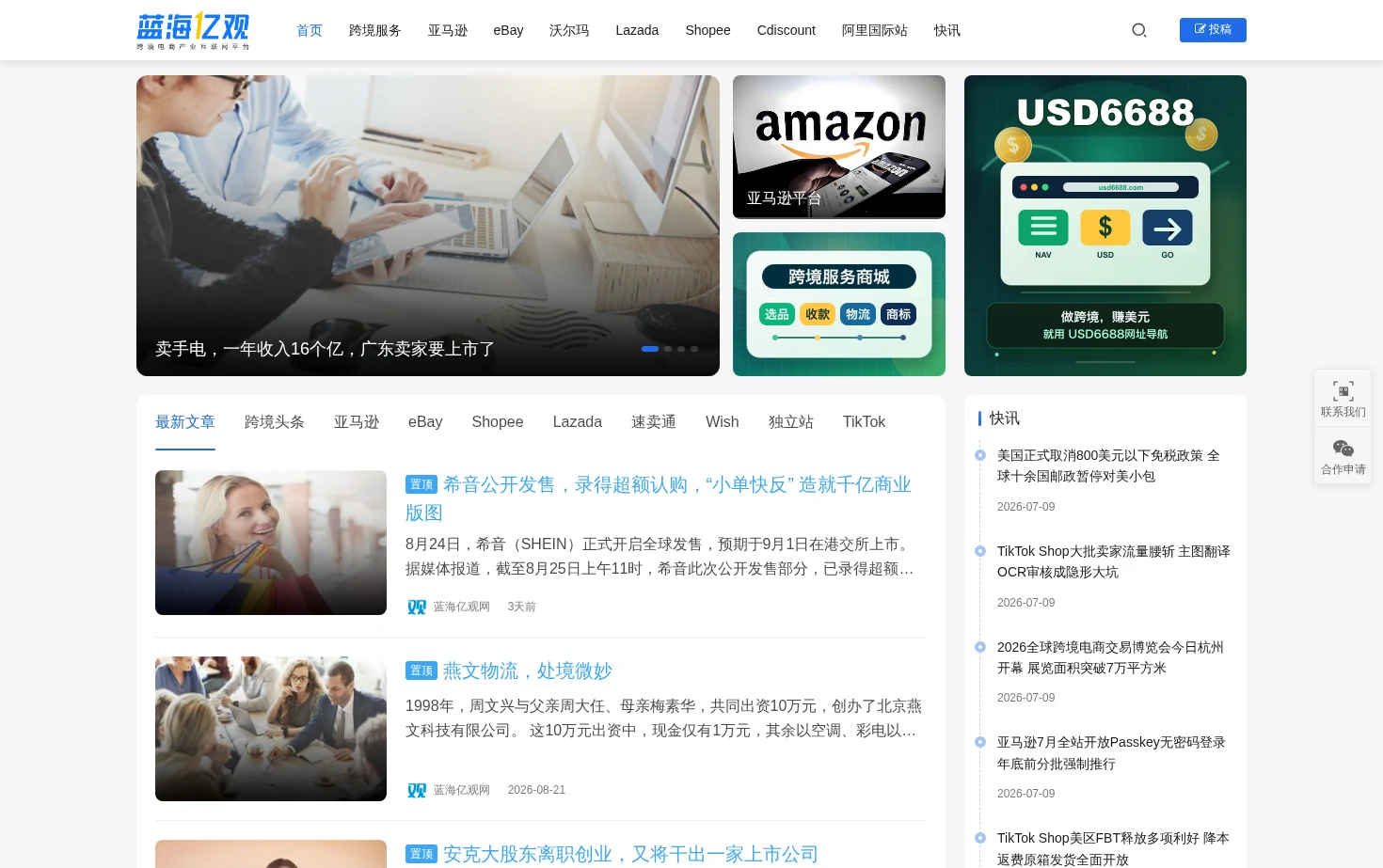Click the 蓝海亿观 site logo
Image resolution: width=1383 pixels, height=868 pixels.
tap(193, 30)
